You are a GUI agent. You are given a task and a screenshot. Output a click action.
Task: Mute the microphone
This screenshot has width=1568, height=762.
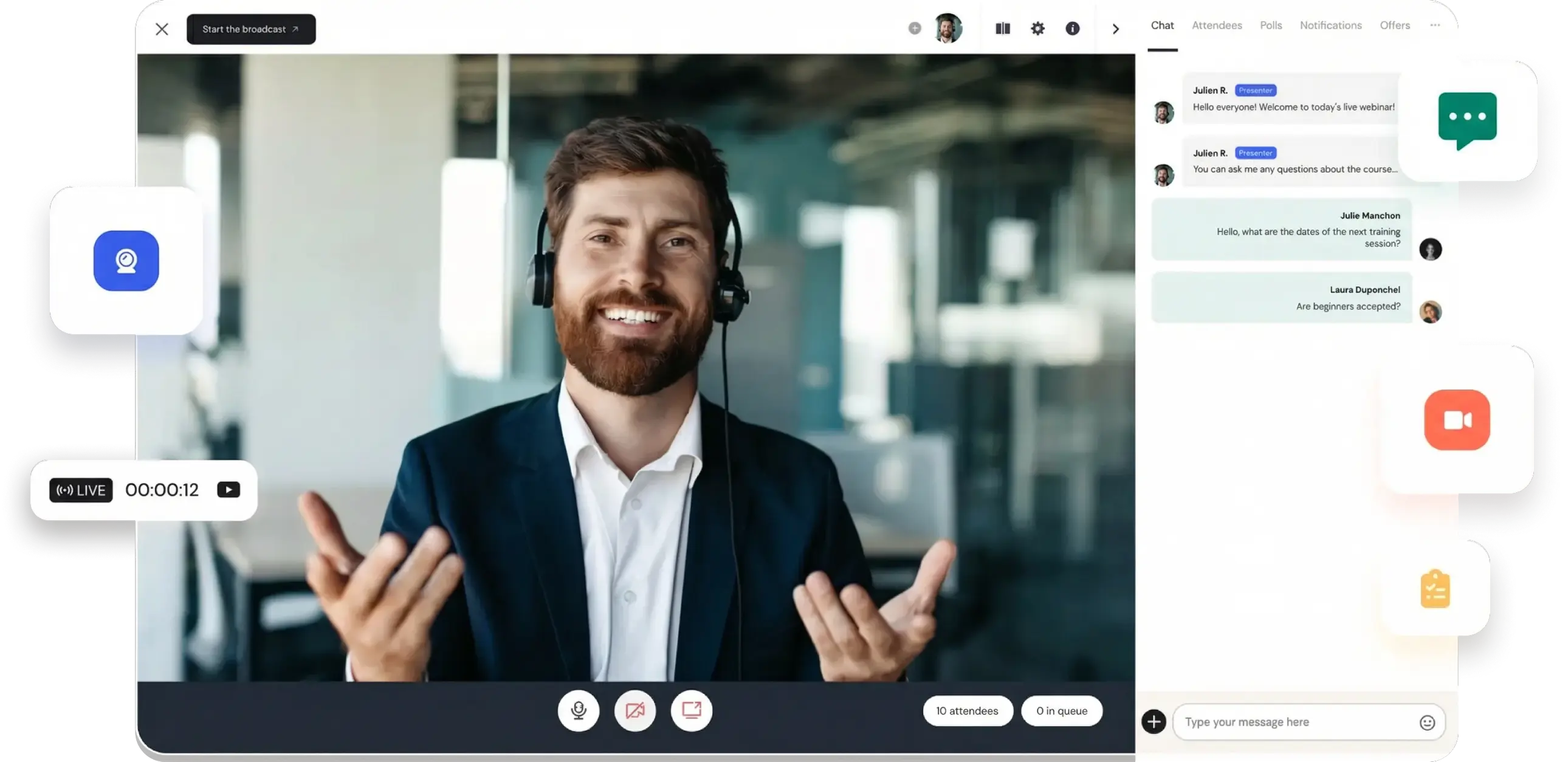click(578, 710)
